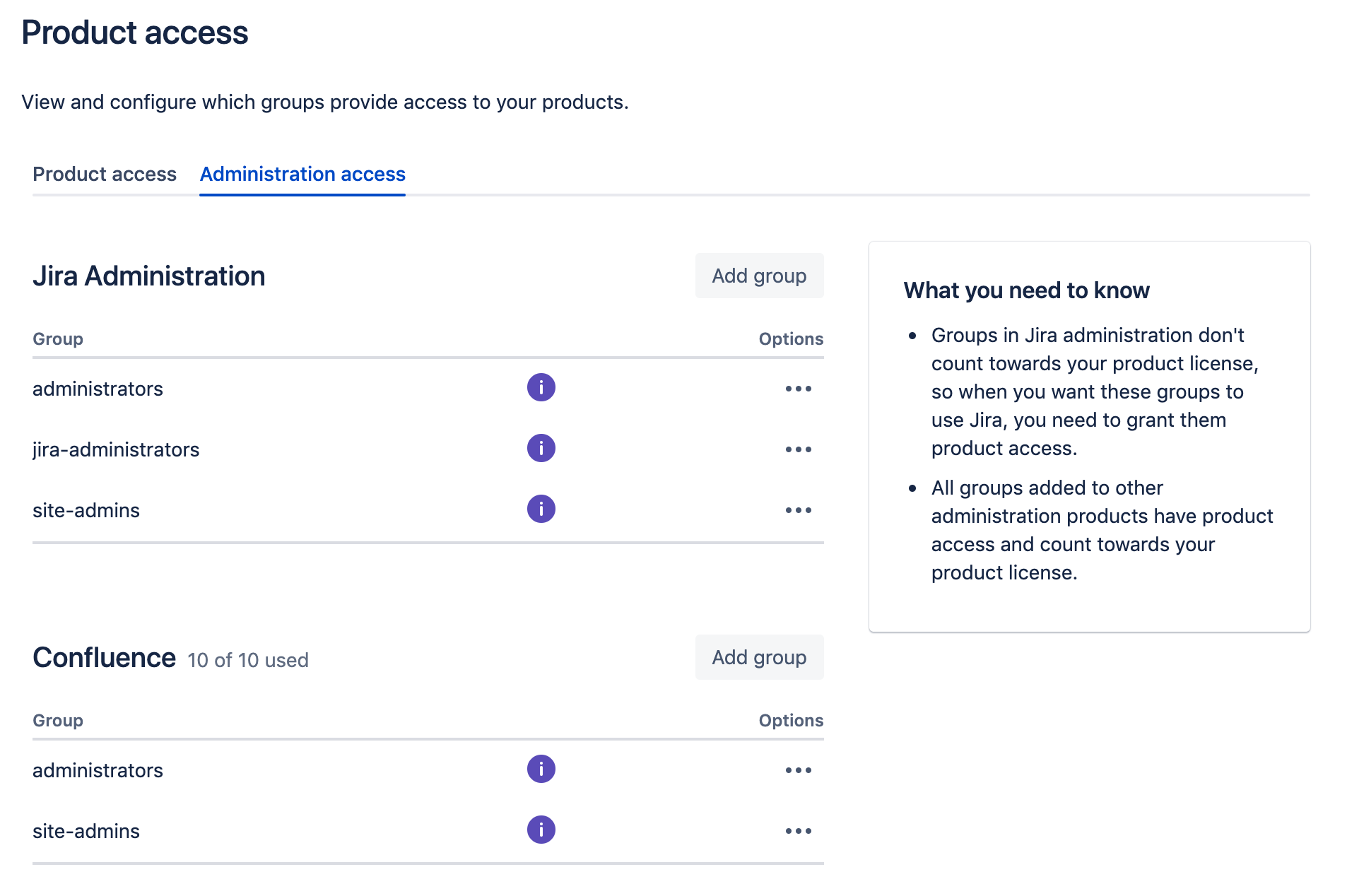Click 'What you need to know' heading
The width and height of the screenshot is (1347, 896).
tap(1026, 290)
